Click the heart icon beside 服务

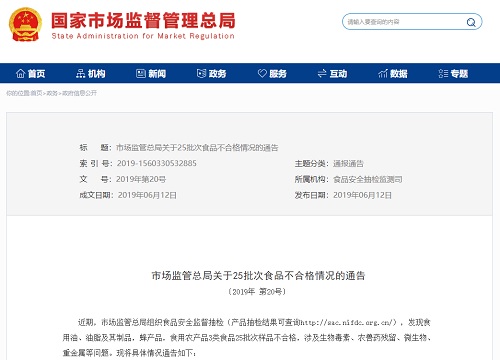click(262, 73)
